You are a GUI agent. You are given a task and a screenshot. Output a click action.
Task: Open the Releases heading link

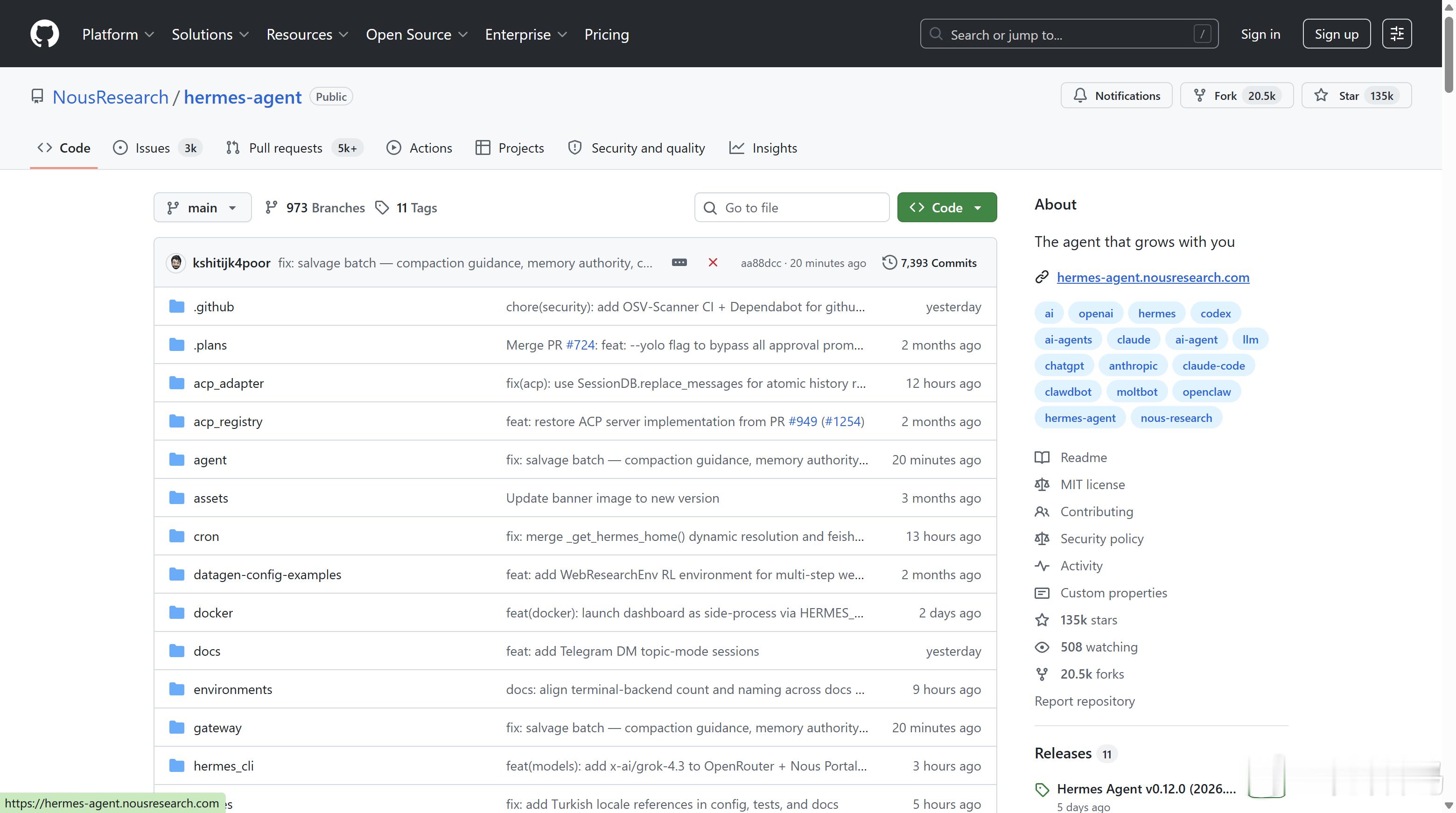pos(1063,753)
